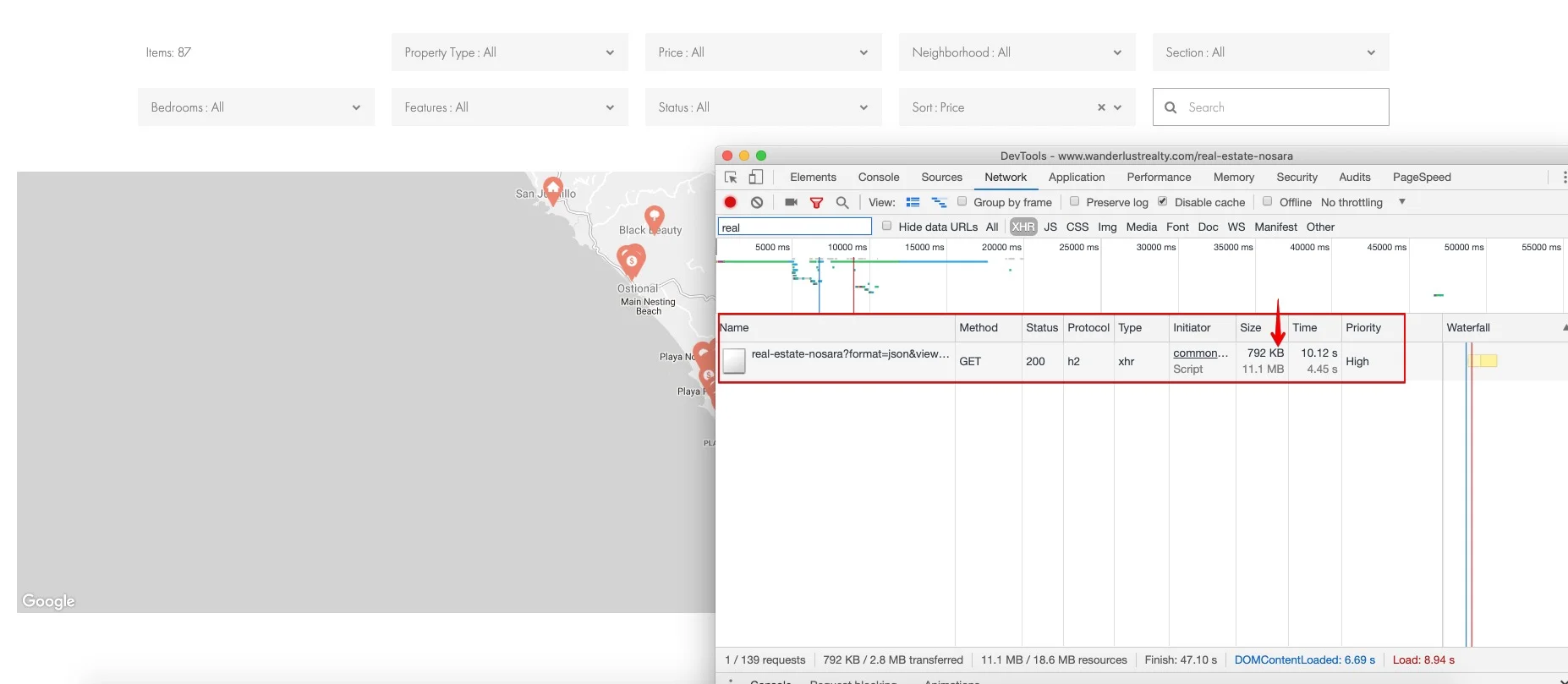
Task: Open the Section dropdown
Action: pyautogui.click(x=1271, y=52)
